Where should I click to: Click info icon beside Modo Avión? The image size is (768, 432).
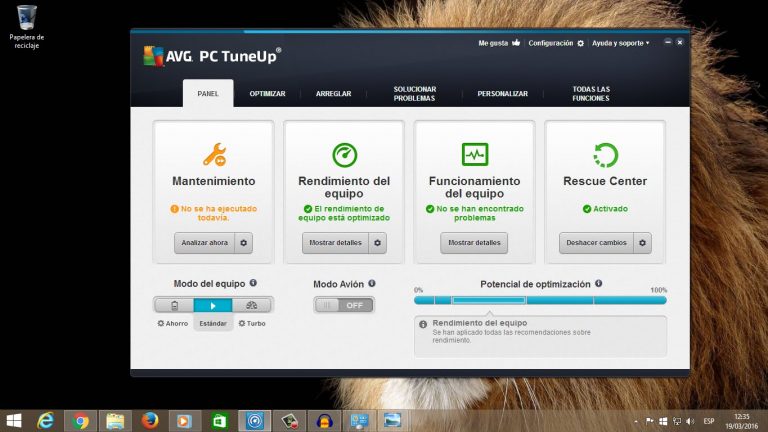(372, 284)
